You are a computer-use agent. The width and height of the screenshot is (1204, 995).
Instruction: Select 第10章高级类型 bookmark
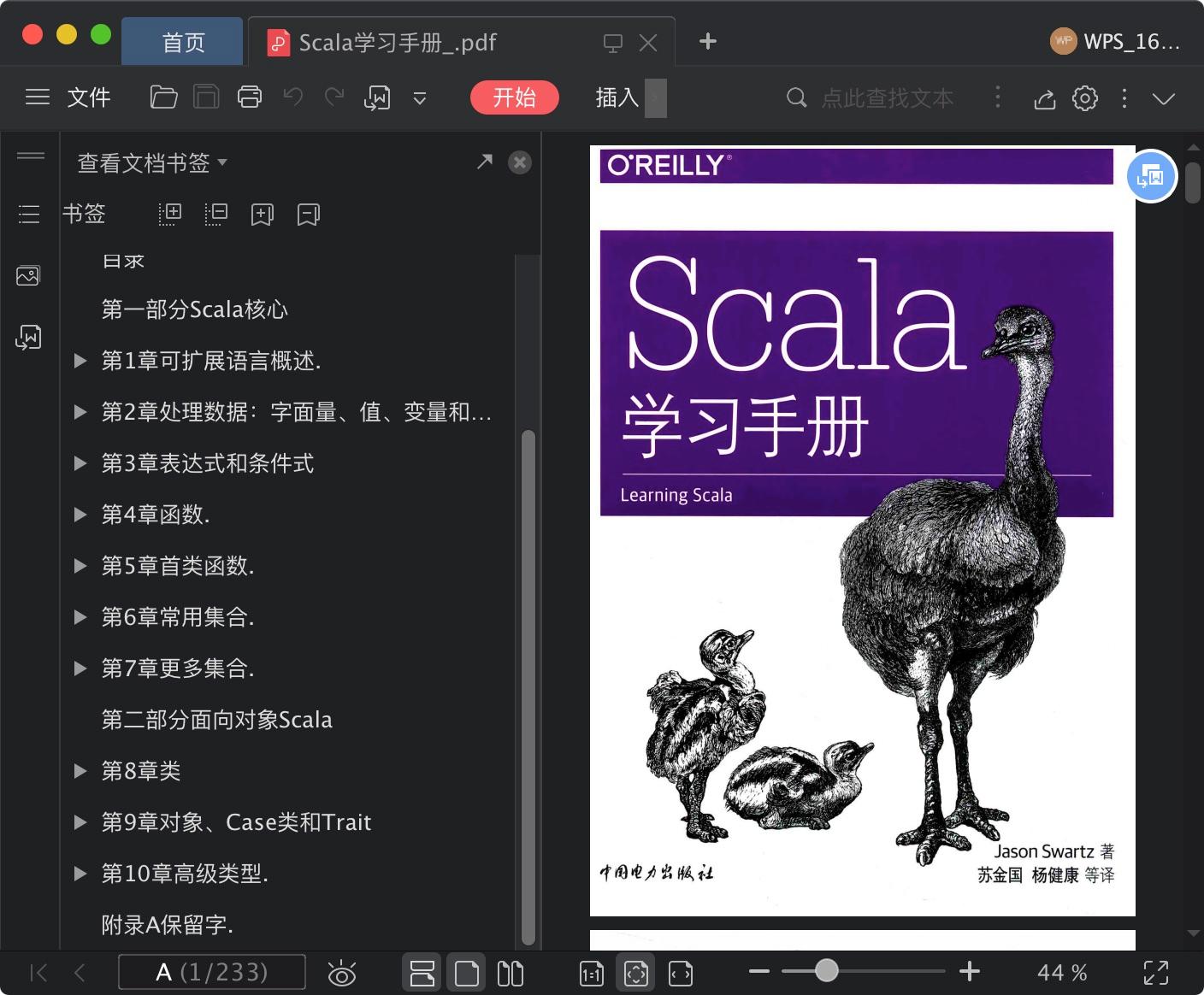point(185,874)
